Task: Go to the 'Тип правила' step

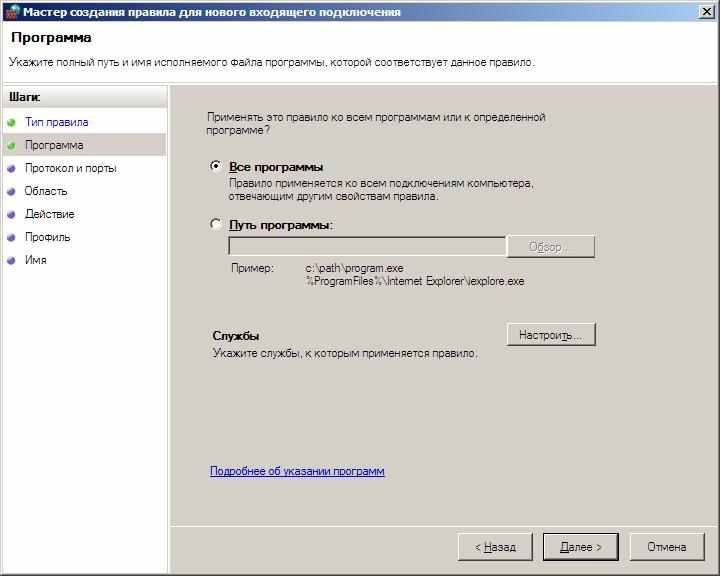Action: tap(56, 122)
